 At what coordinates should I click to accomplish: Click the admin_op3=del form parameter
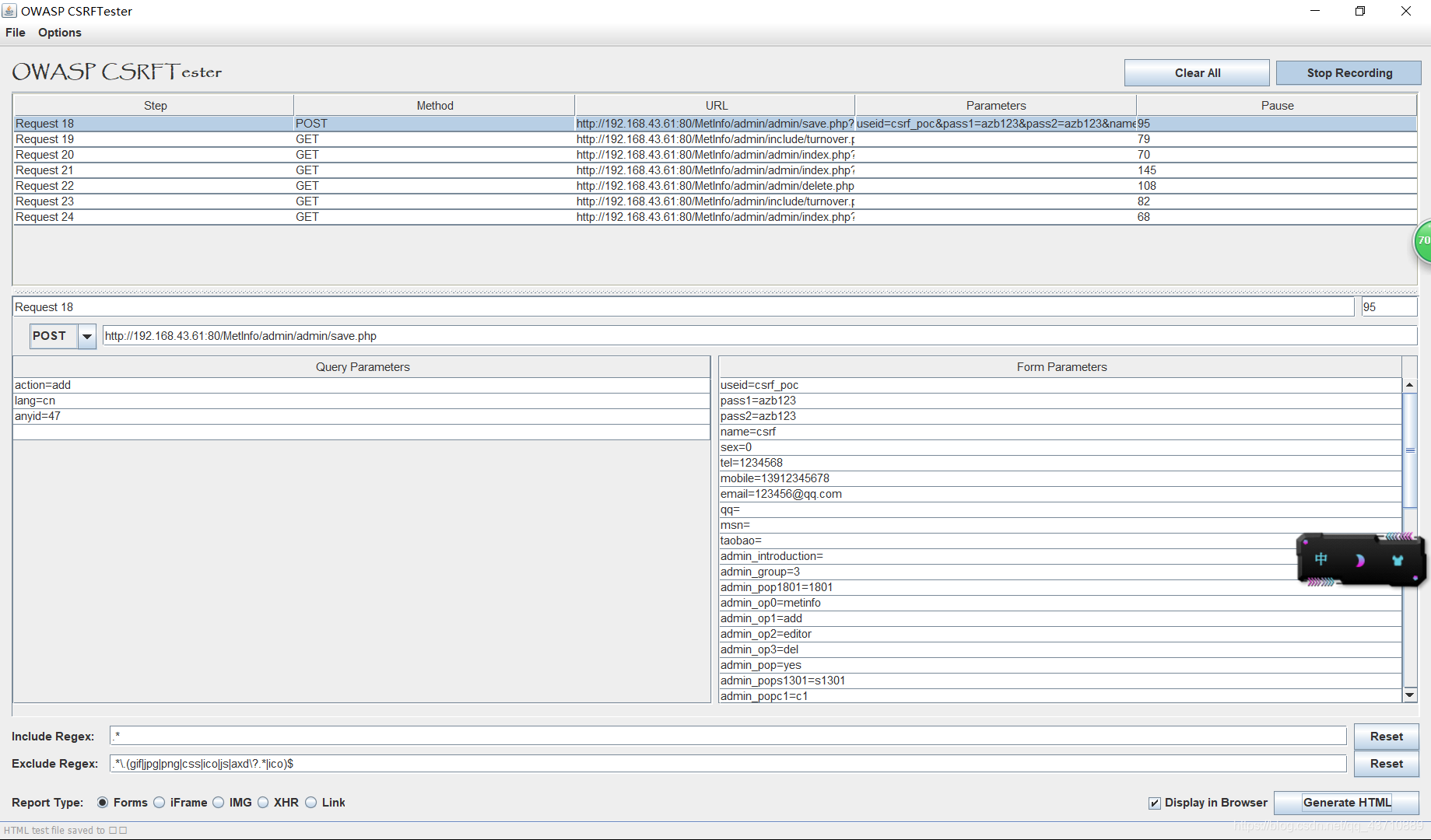[x=1060, y=649]
